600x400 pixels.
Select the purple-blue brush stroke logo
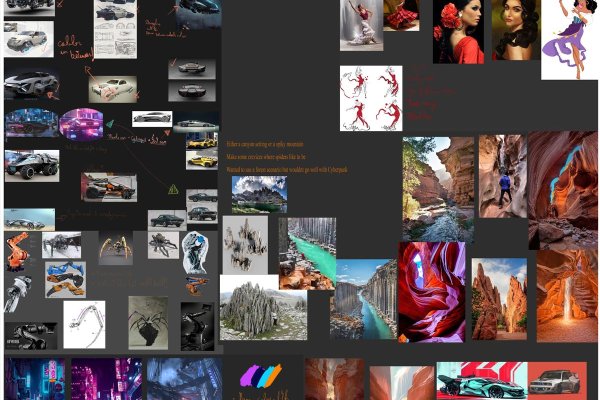260,376
